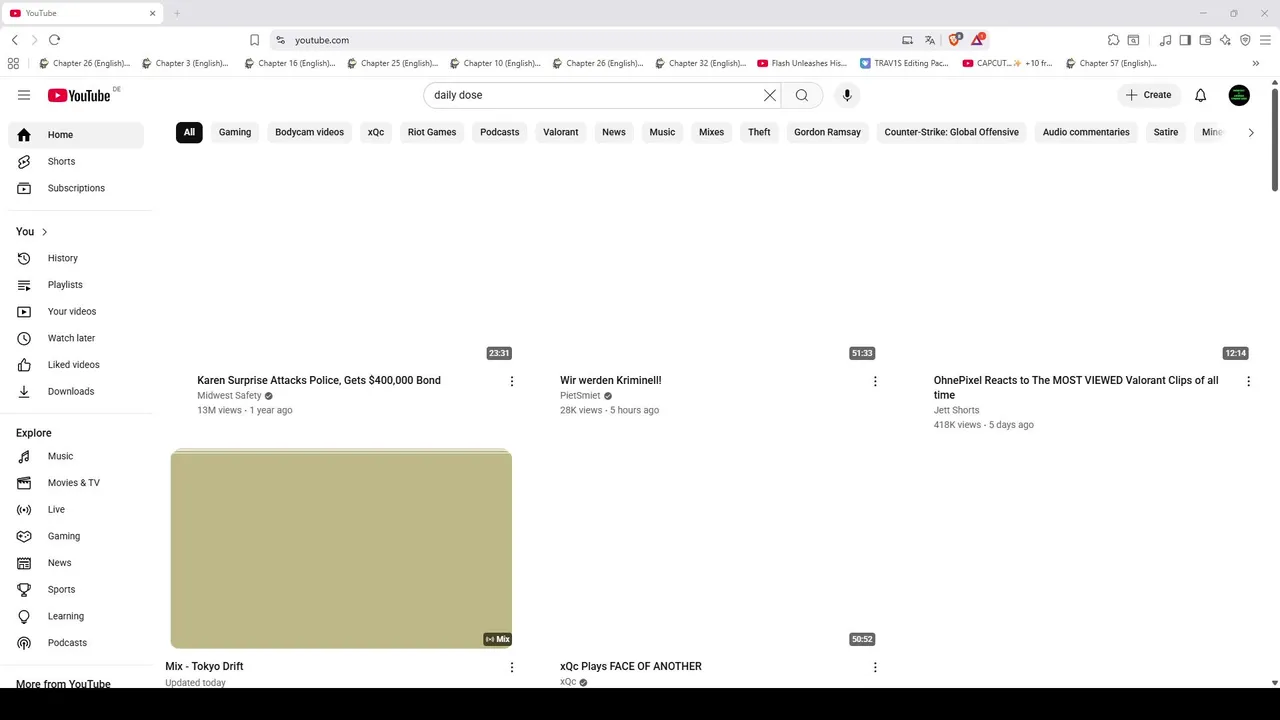Click the Brave VPN shield icon
This screenshot has width=1280, height=720.
pyautogui.click(x=1245, y=40)
